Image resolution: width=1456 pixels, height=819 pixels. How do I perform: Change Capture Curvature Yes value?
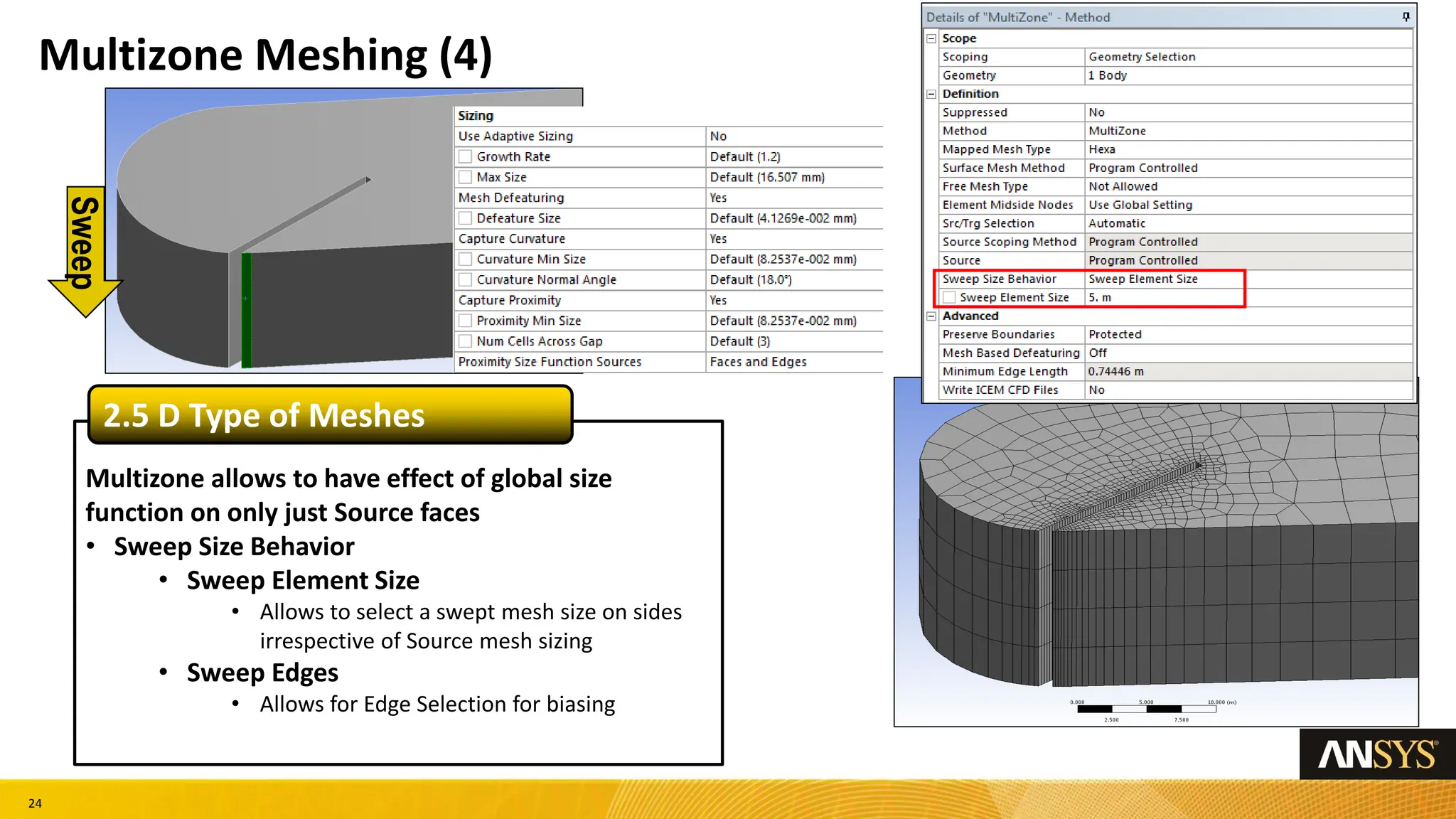794,240
